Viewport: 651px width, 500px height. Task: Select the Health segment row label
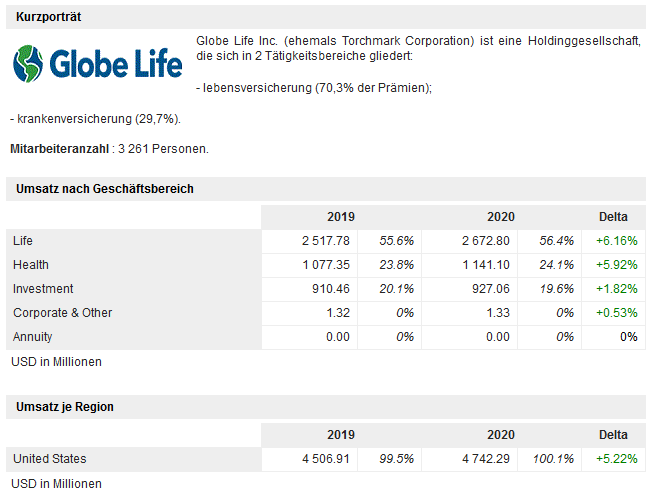pos(31,265)
